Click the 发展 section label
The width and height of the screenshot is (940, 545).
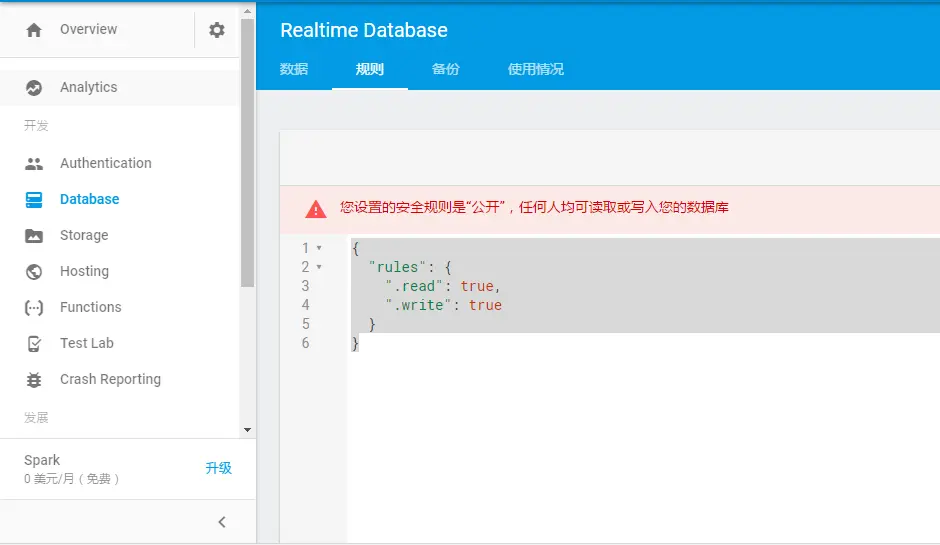click(36, 417)
